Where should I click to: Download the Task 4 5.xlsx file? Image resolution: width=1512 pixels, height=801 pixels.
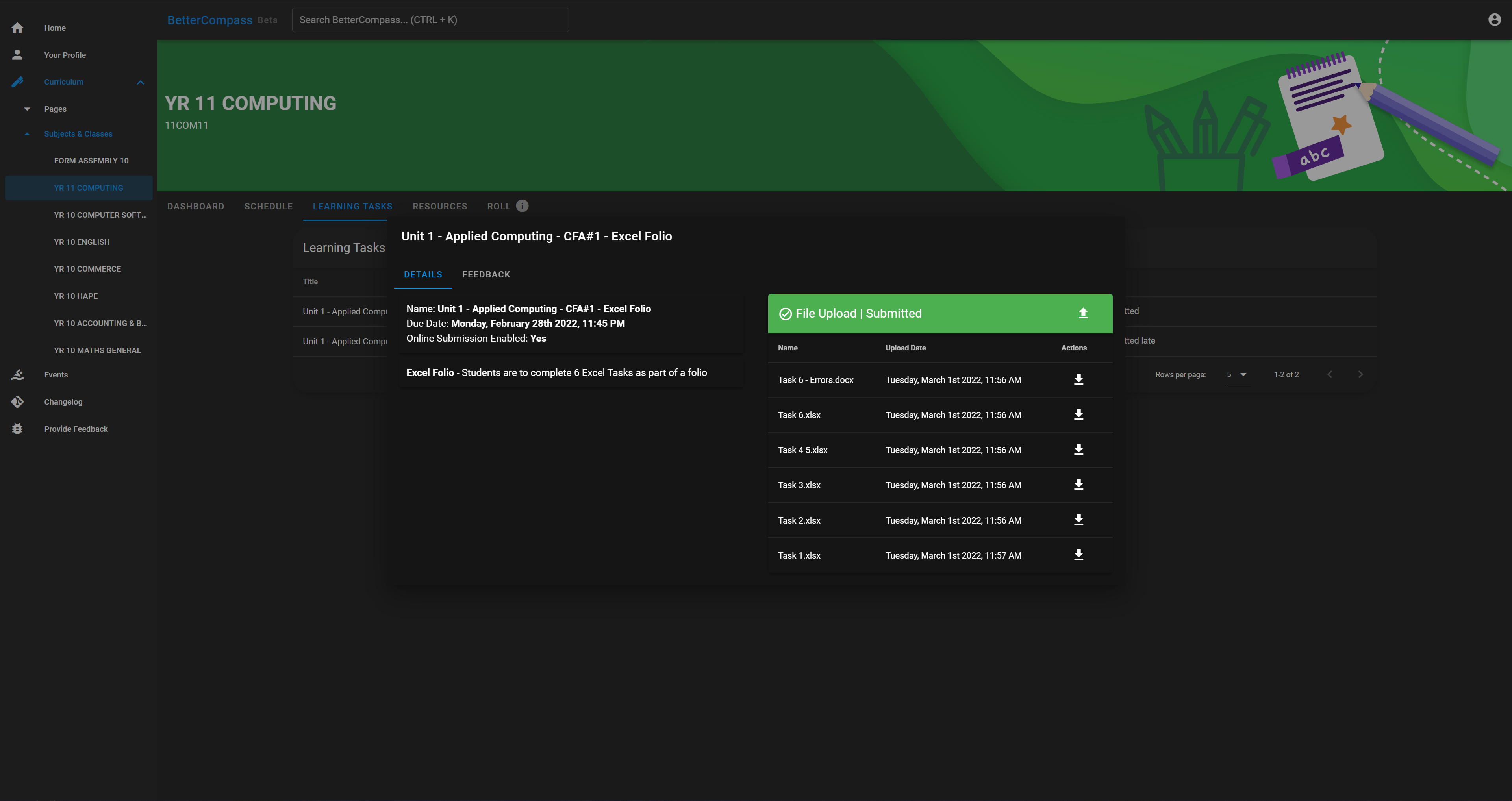[x=1078, y=450]
